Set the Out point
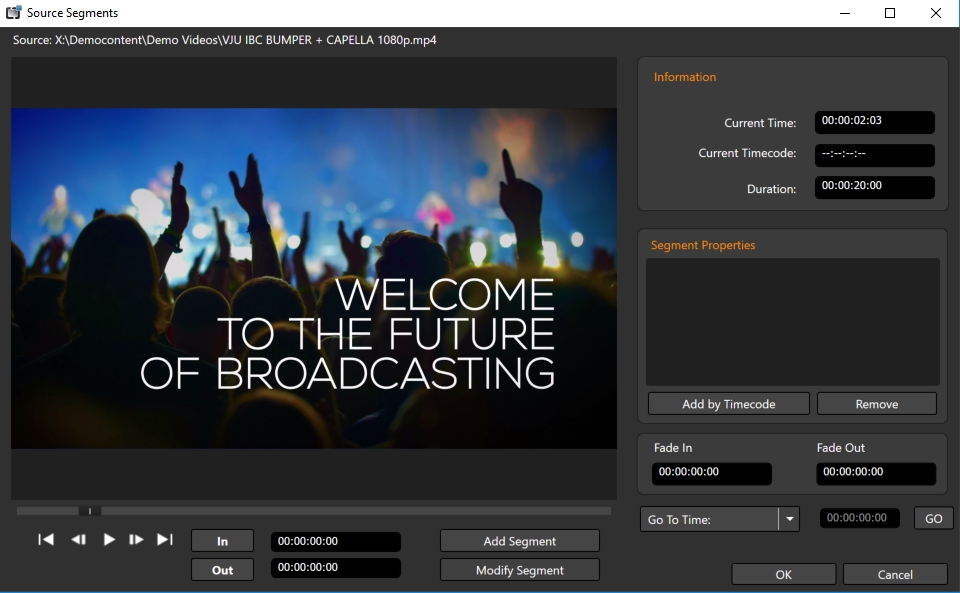 [222, 570]
